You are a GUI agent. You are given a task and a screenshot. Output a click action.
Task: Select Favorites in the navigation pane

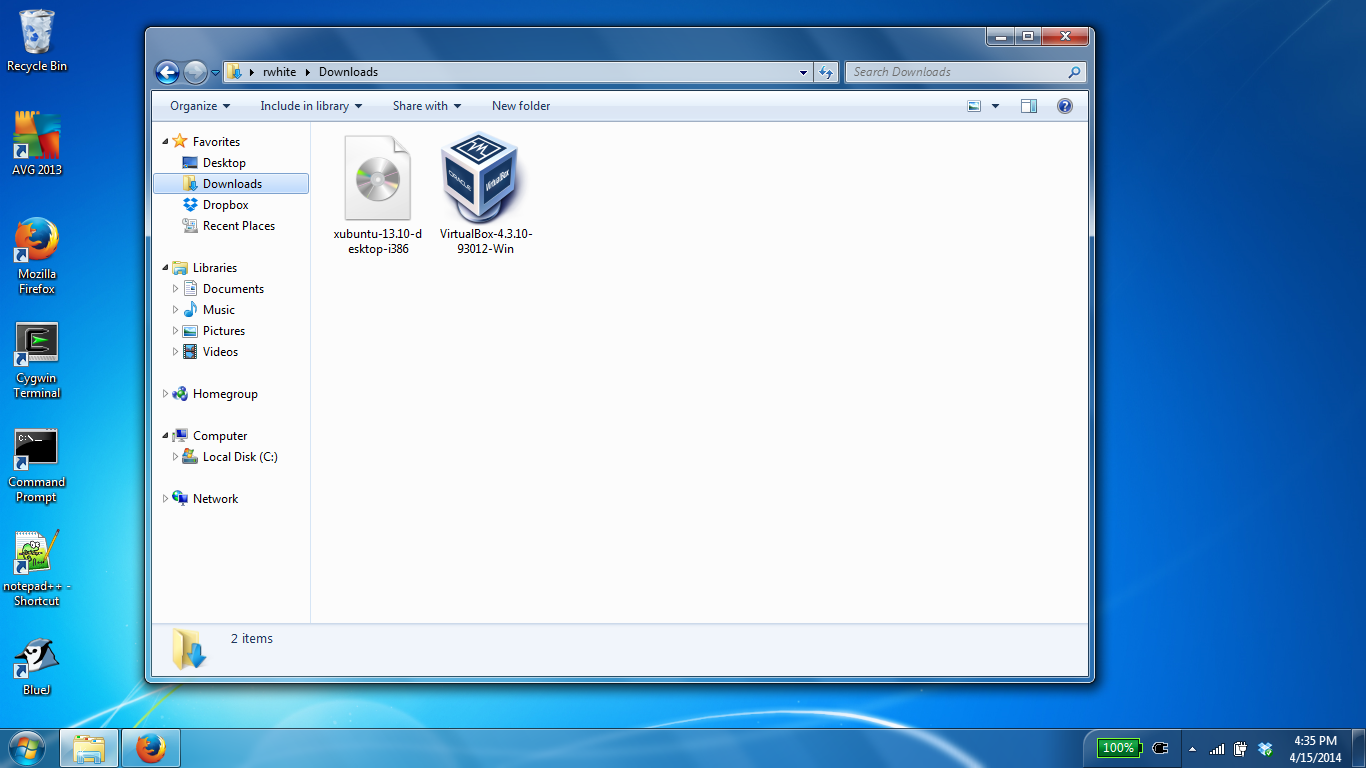216,142
